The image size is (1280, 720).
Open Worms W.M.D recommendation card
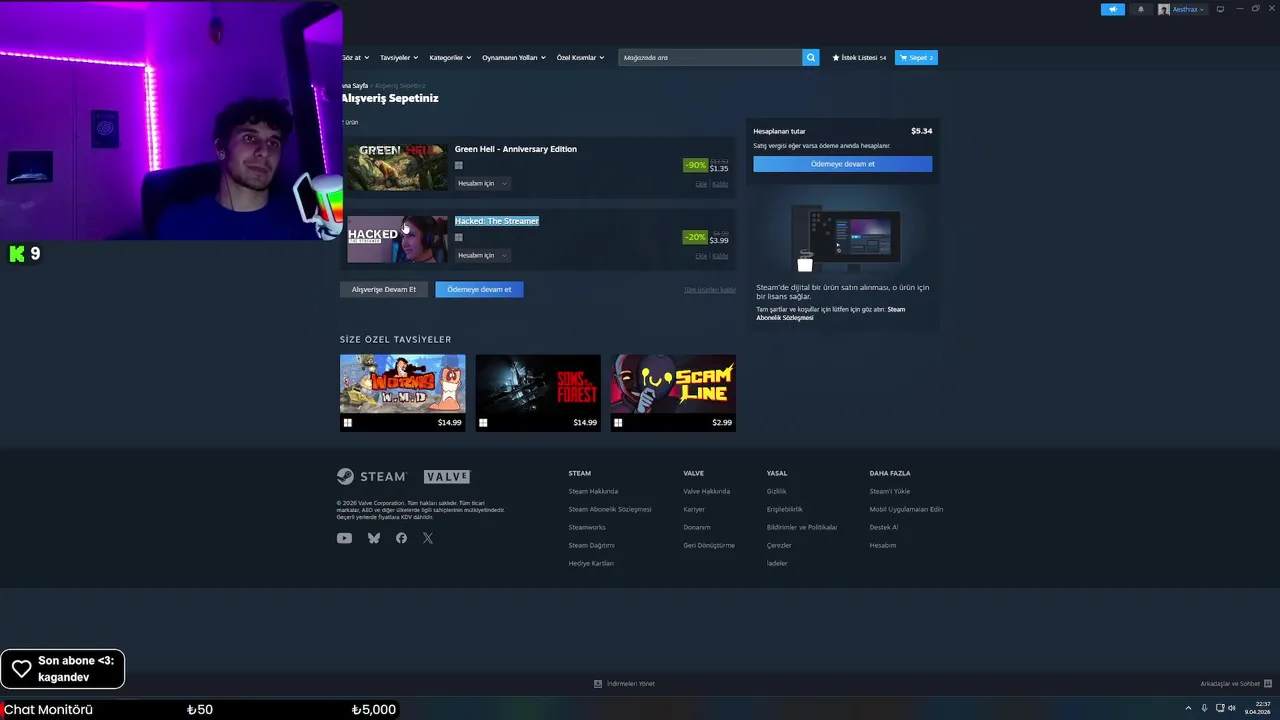pos(402,393)
